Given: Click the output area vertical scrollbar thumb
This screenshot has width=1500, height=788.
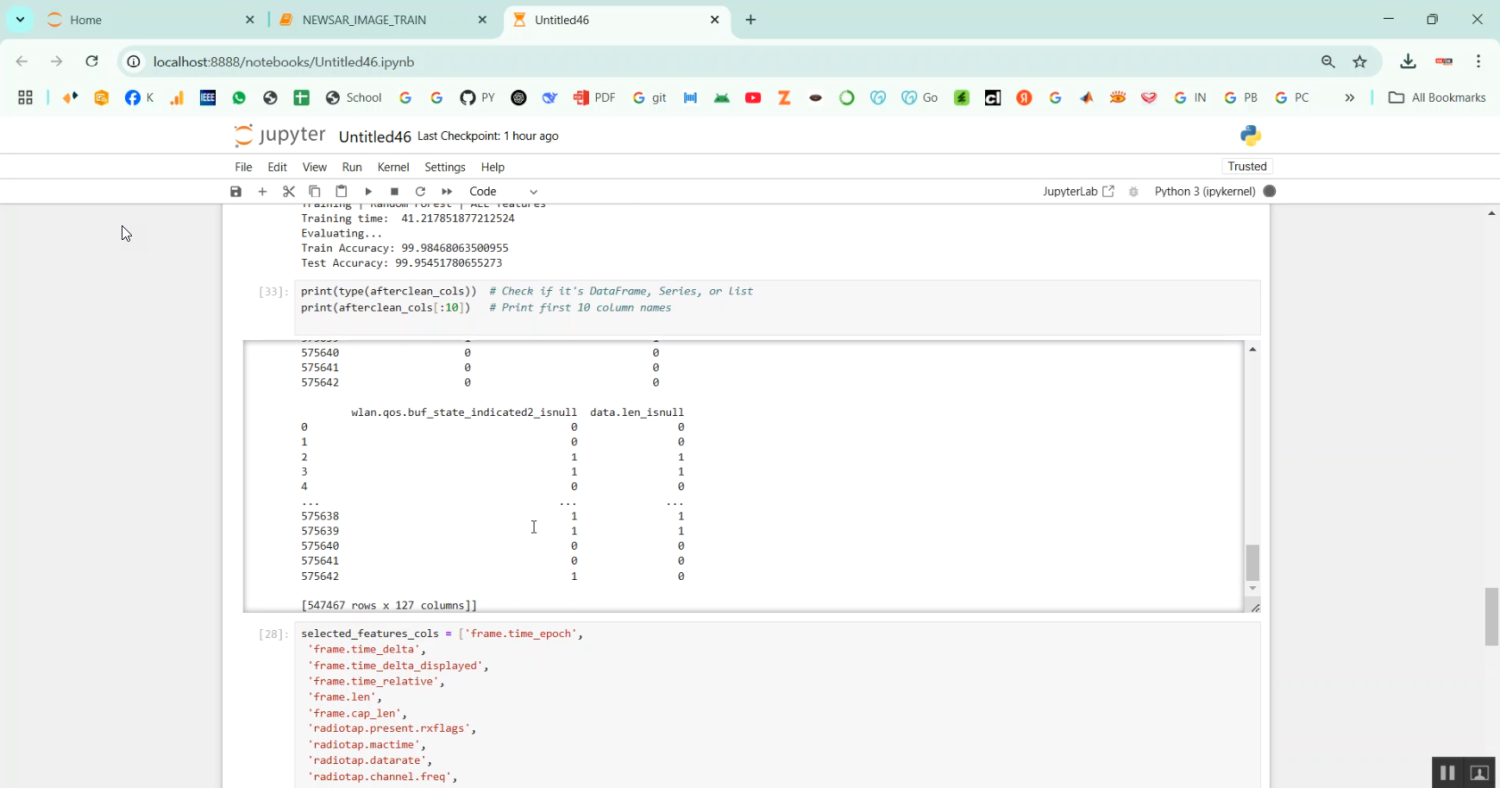Looking at the screenshot, I should (x=1252, y=562).
